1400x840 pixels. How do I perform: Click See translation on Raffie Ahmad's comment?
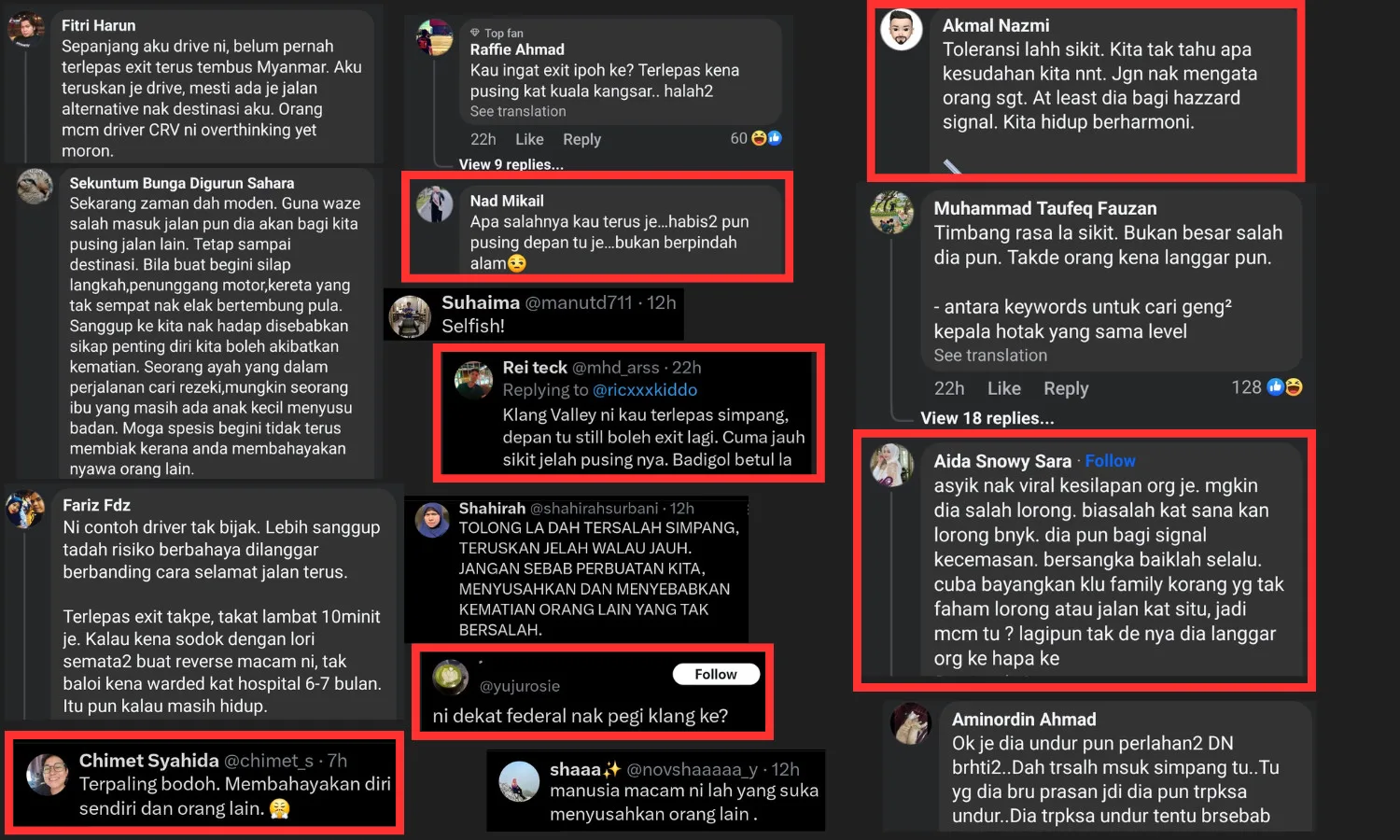click(x=518, y=111)
